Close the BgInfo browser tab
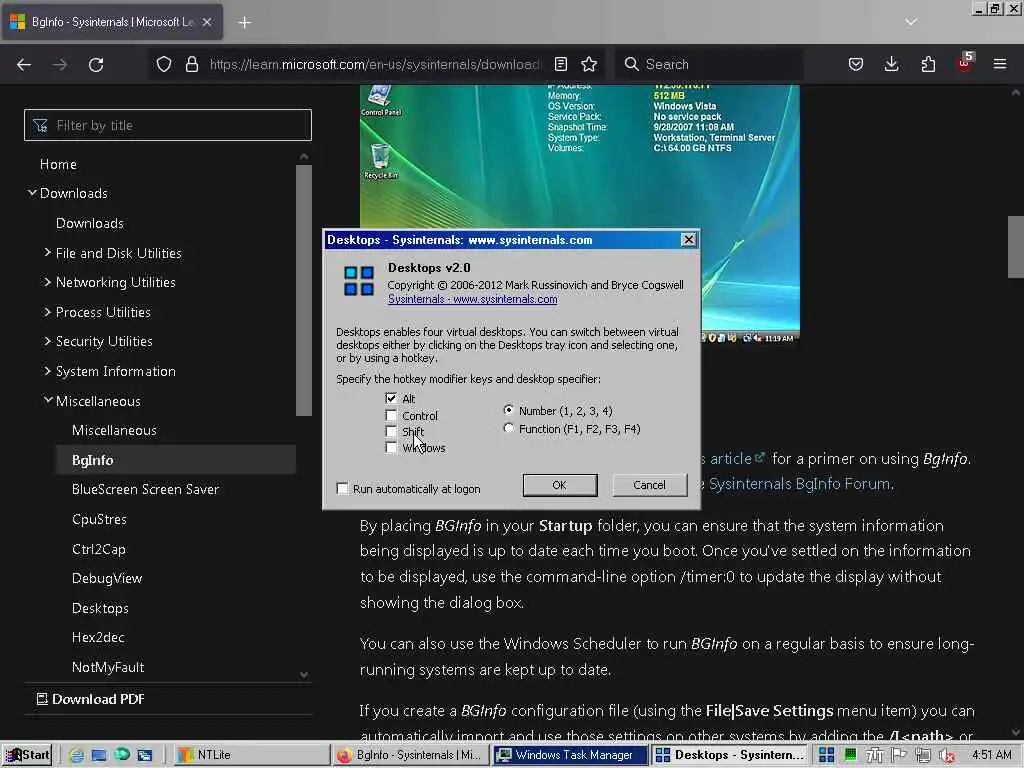Viewport: 1024px width, 768px height. point(206,22)
